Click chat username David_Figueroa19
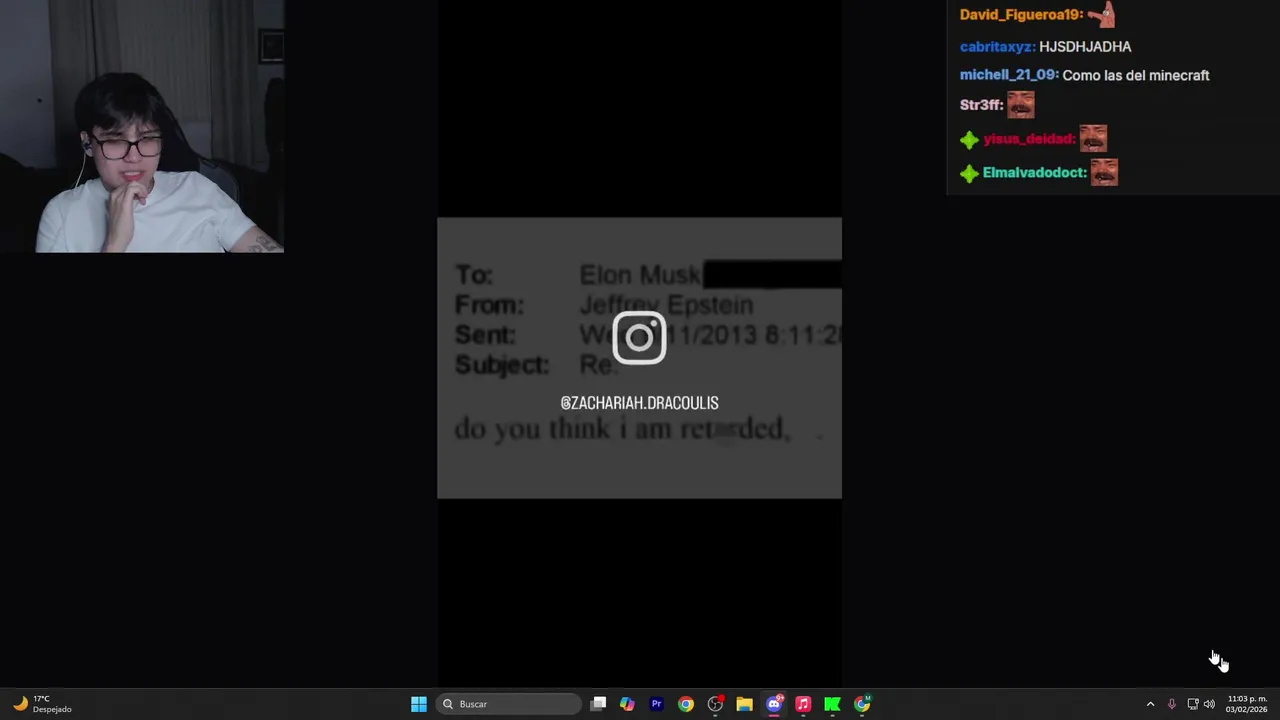Image resolution: width=1280 pixels, height=720 pixels. coord(1021,15)
